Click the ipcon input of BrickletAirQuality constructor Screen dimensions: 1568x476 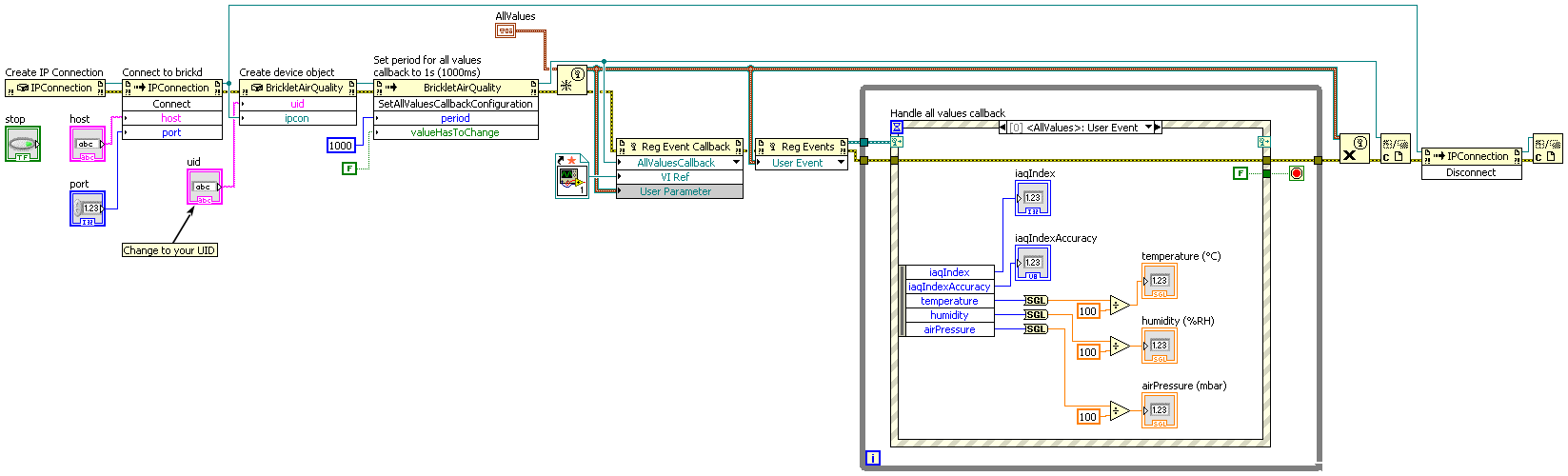click(298, 118)
